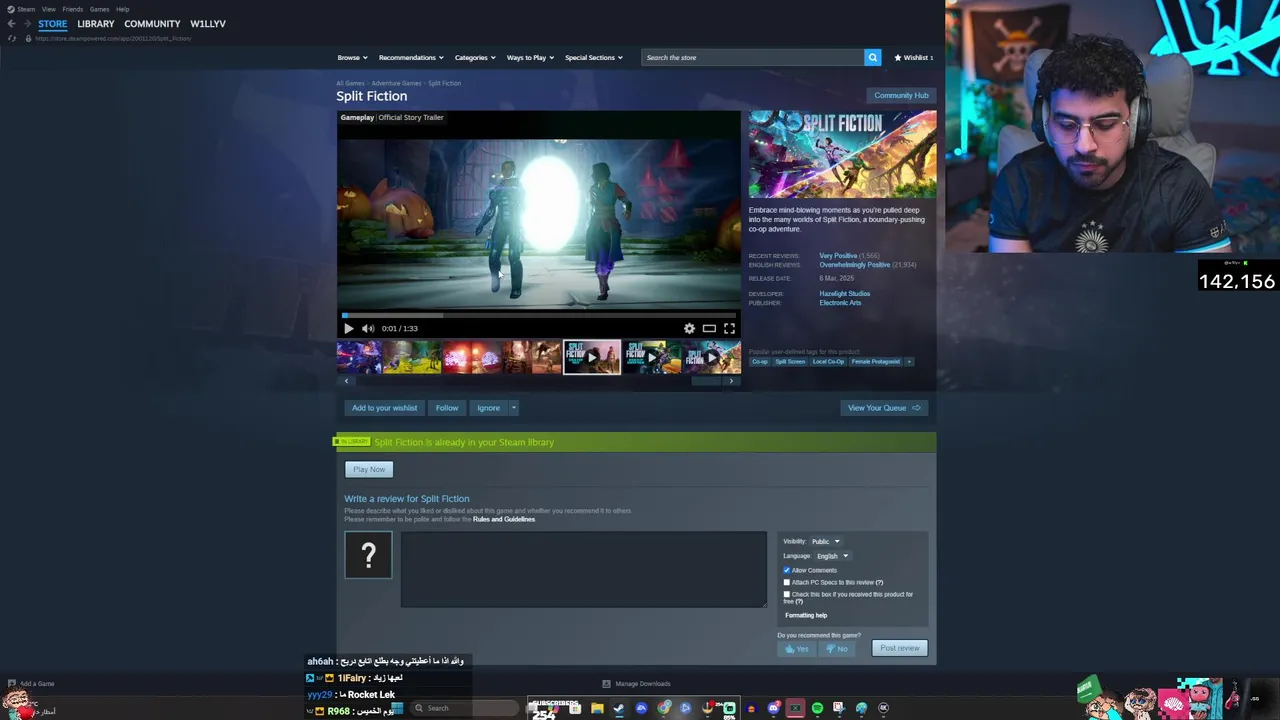Open the Friends menu
The width and height of the screenshot is (1280, 720).
point(72,9)
